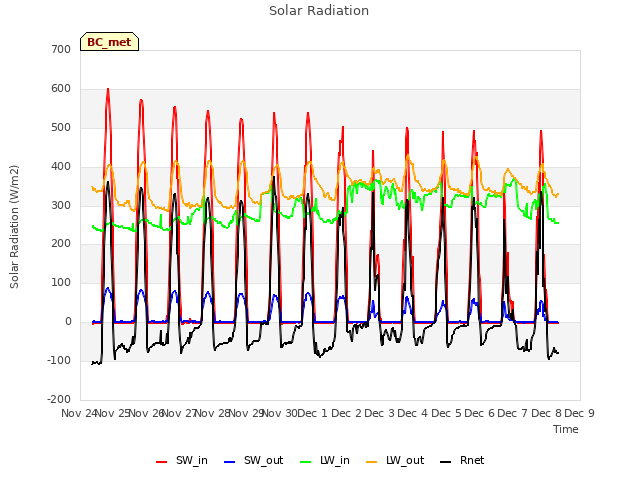This screenshot has height=480, width=640.
Task: Click the Dec 5 x-axis tick label
Action: [x=446, y=413]
